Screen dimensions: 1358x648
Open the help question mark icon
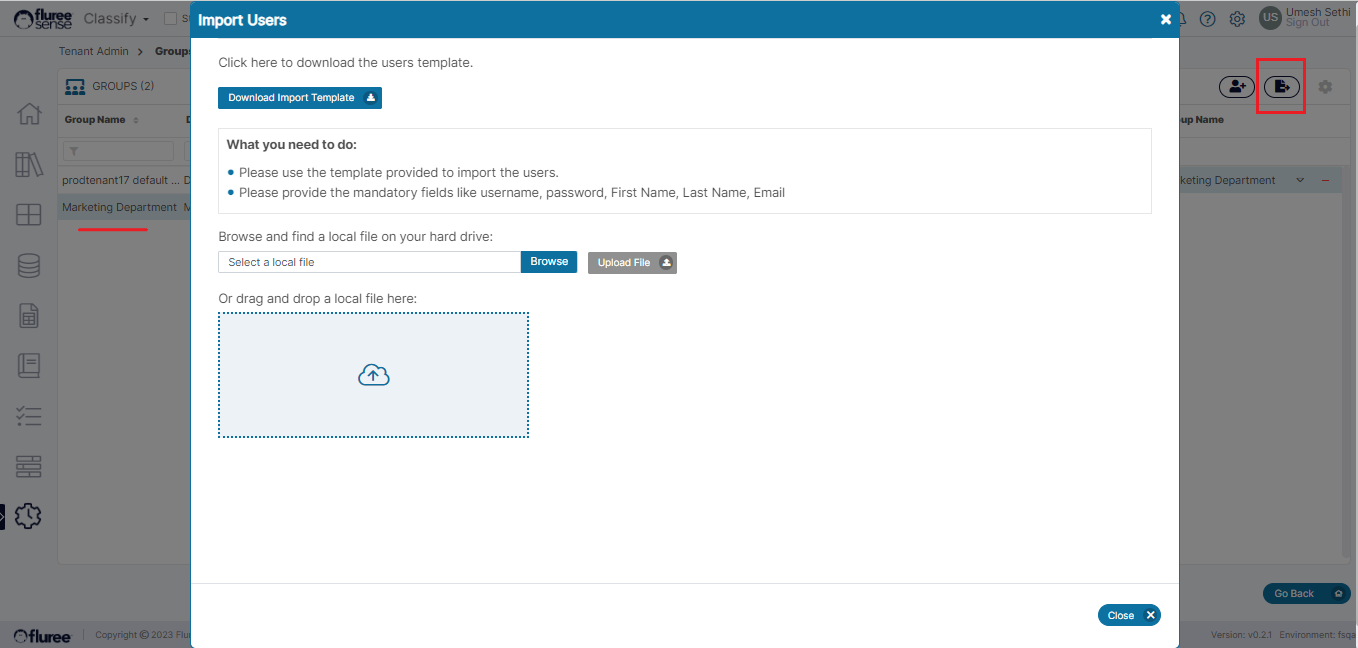(x=1207, y=19)
